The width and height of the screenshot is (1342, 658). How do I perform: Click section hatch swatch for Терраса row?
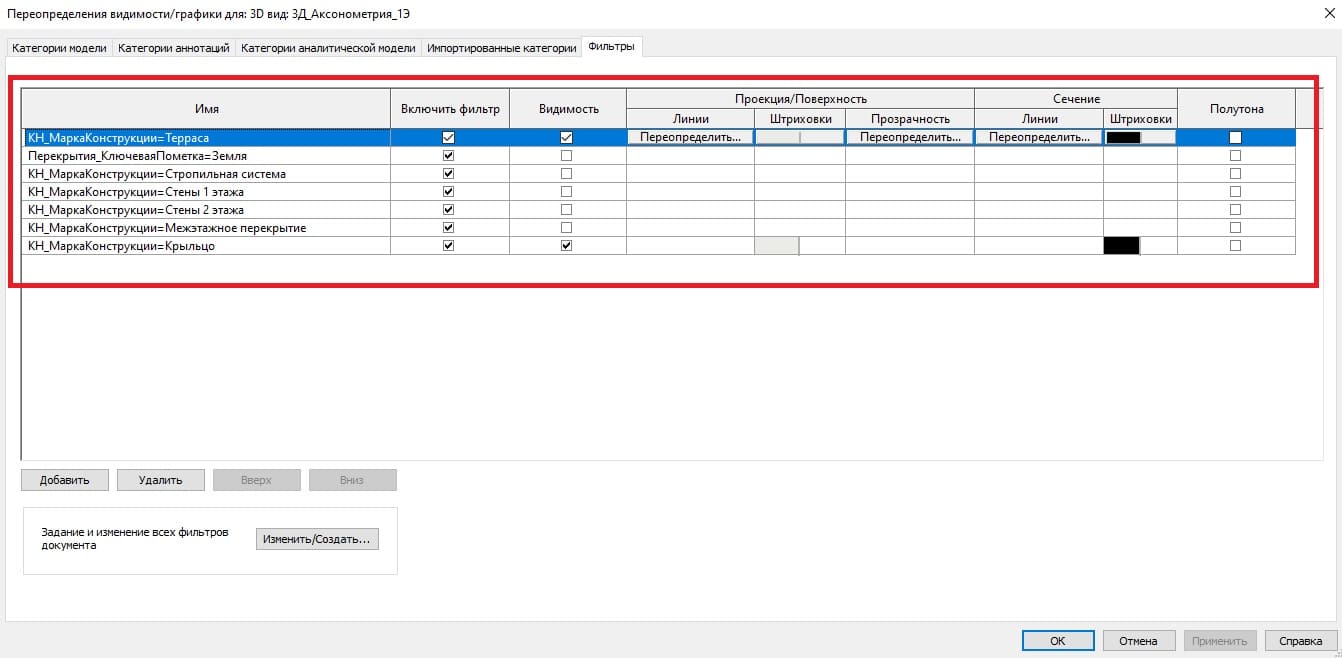pos(1124,138)
